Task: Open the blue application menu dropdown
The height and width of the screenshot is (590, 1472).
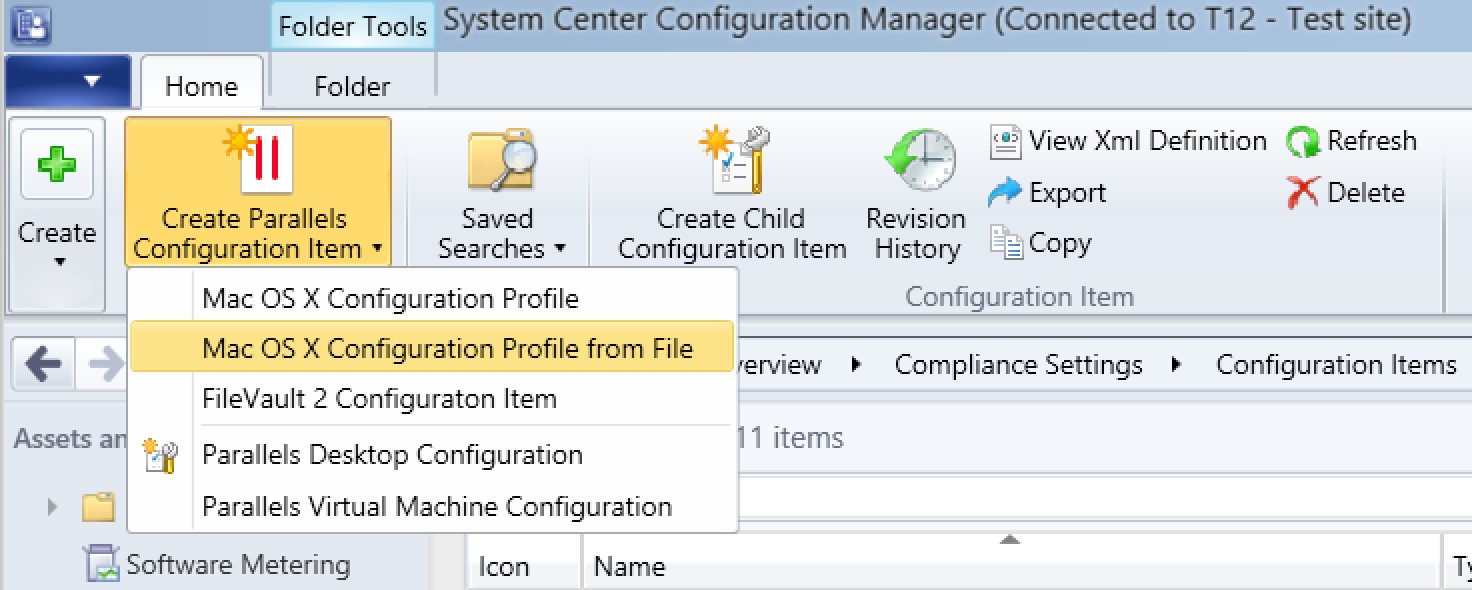Action: [x=68, y=81]
